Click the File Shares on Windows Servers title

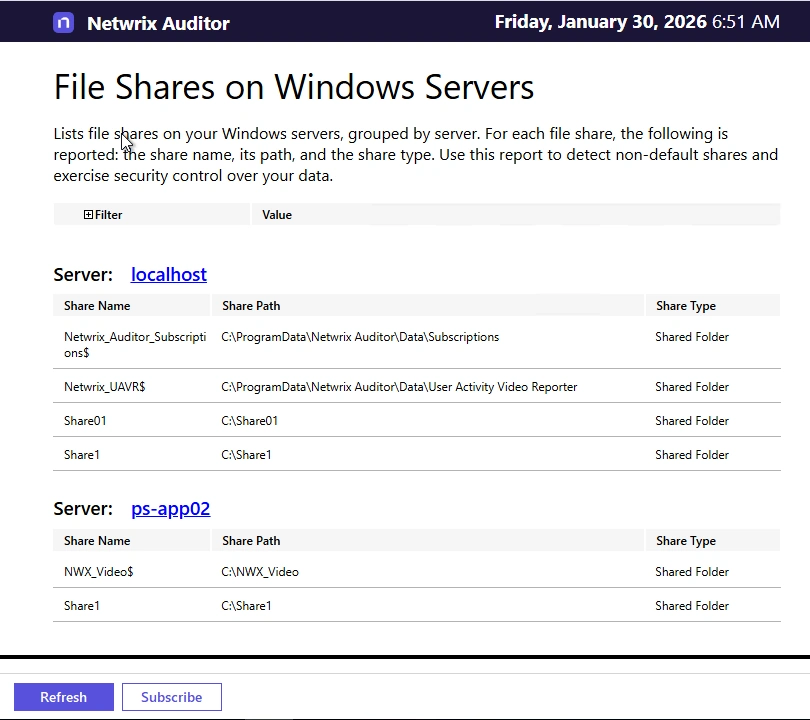coord(293,86)
